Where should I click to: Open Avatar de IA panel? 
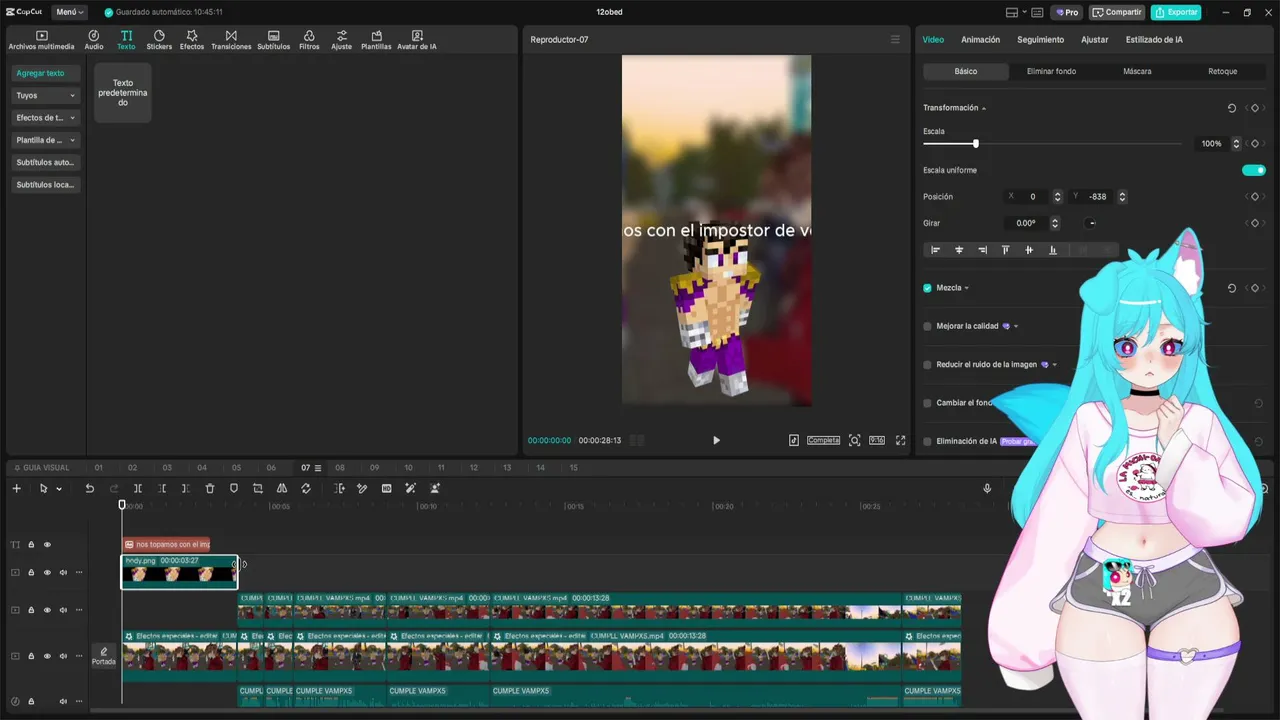click(417, 40)
